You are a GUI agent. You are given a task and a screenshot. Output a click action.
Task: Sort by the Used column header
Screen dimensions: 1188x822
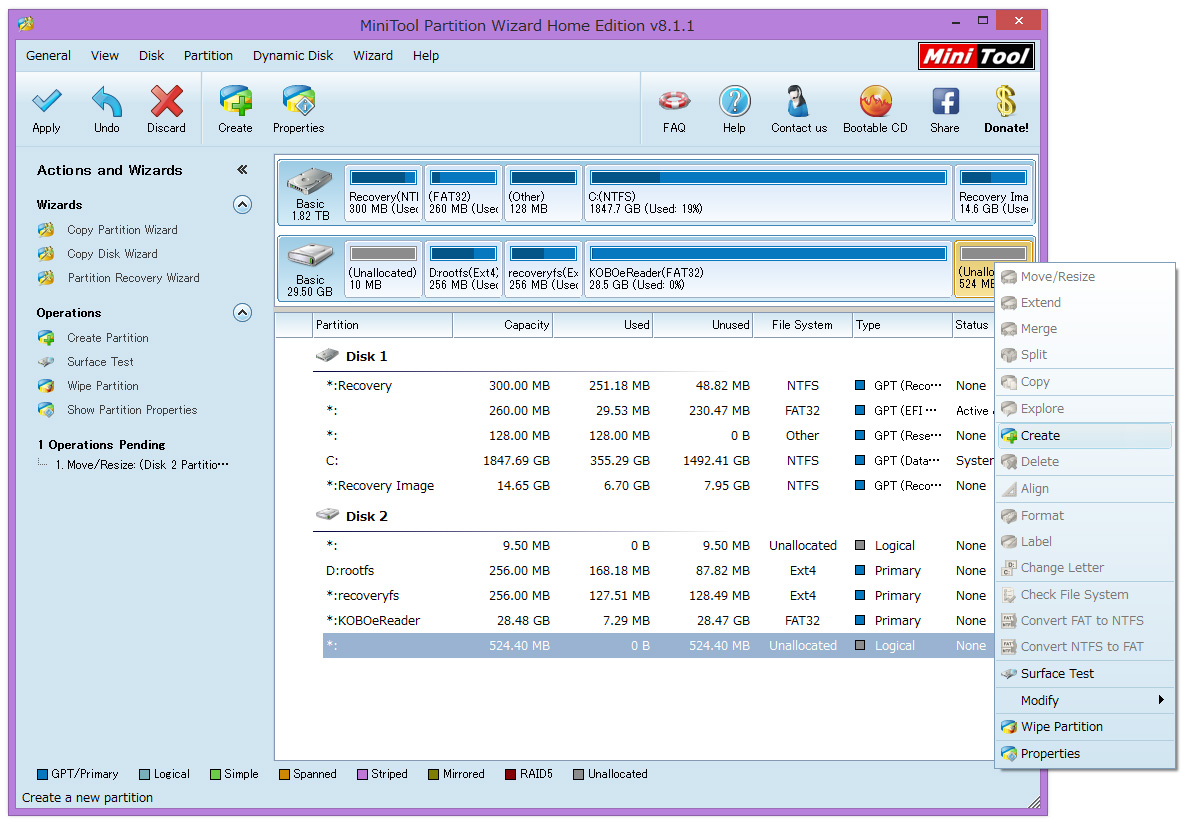click(x=603, y=325)
